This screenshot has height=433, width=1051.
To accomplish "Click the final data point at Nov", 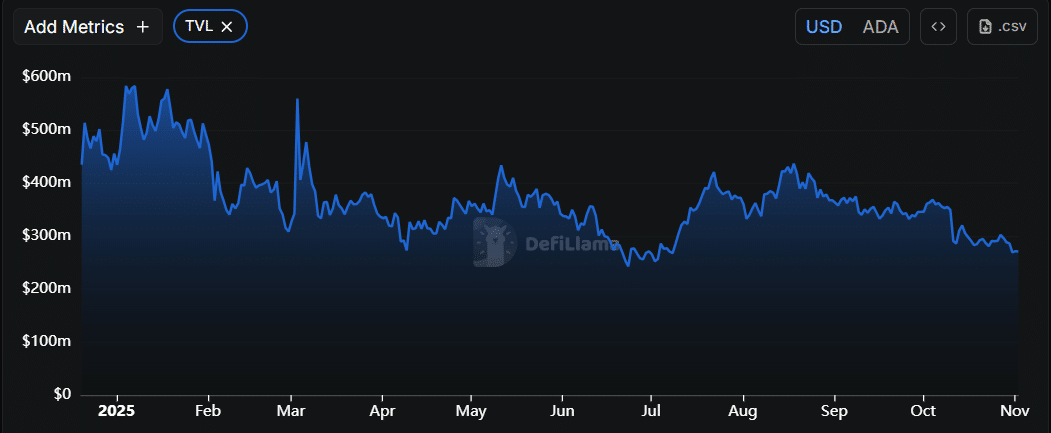I will [x=1016, y=251].
